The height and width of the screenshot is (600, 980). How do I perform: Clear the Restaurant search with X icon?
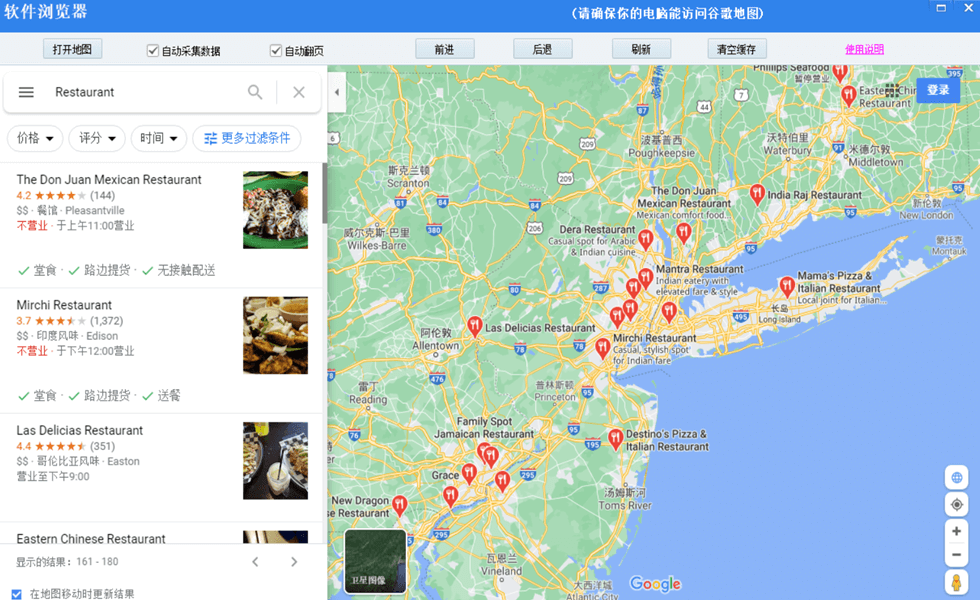pyautogui.click(x=299, y=92)
